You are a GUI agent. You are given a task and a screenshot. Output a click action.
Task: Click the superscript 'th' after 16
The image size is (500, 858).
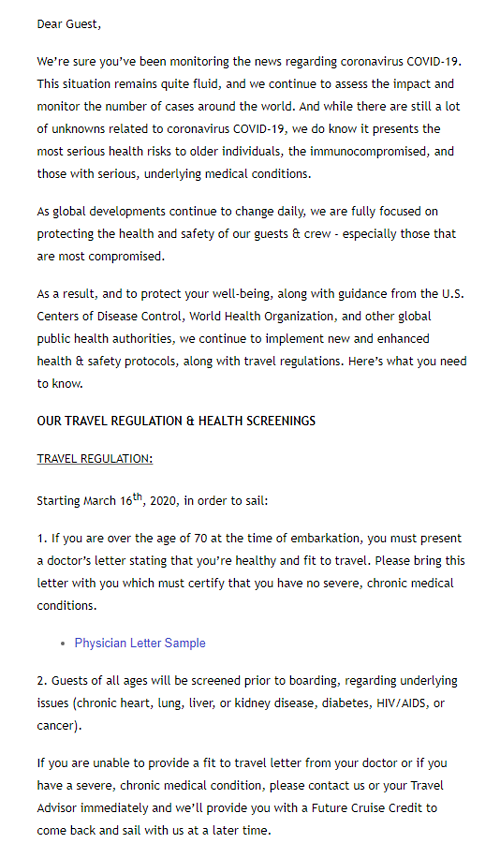click(x=138, y=497)
